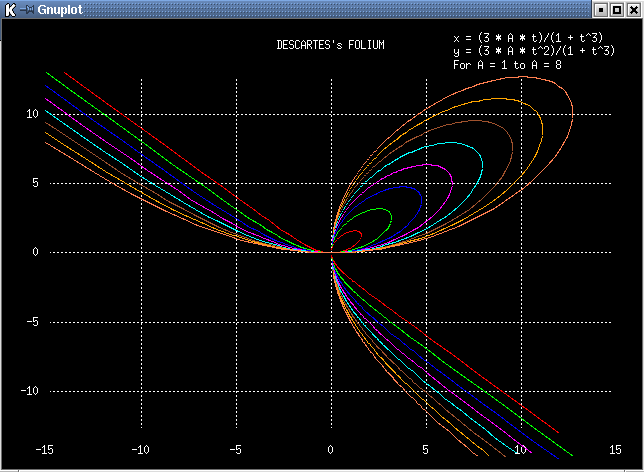Click the y-axis label 5
The height and width of the screenshot is (472, 644).
35,183
